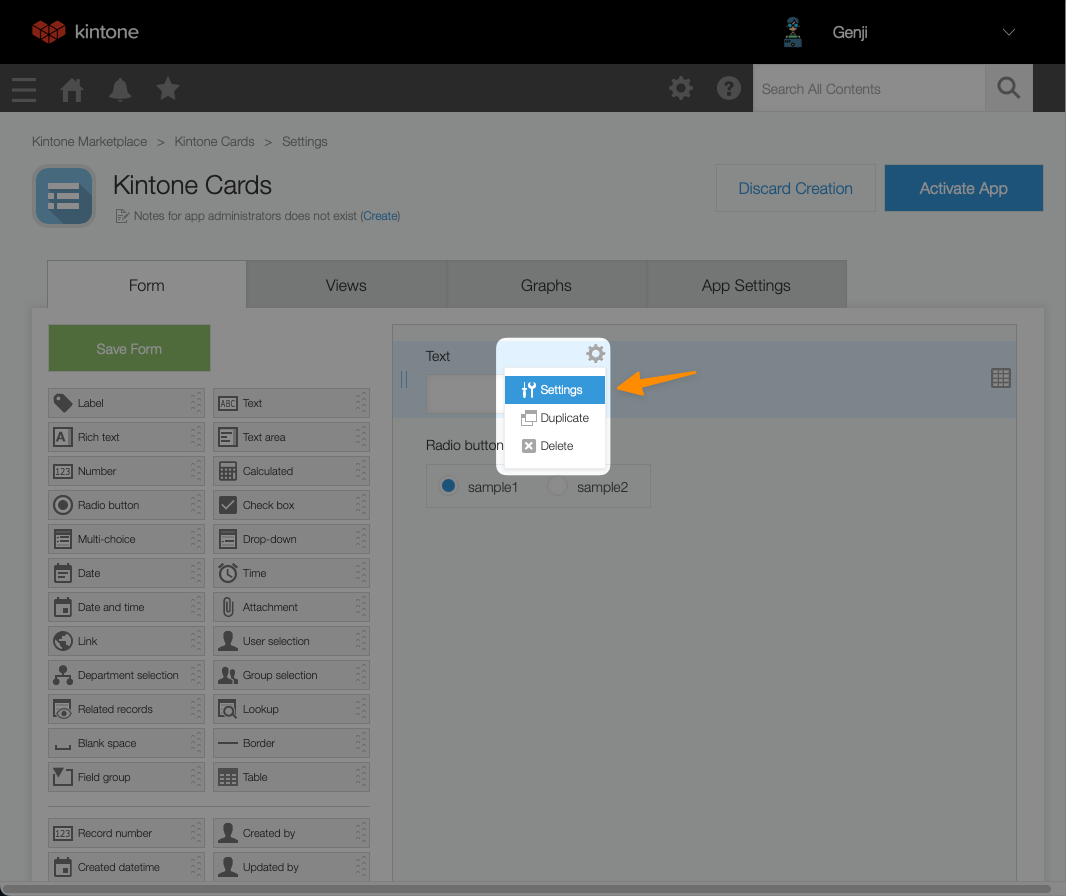Select the Calculated field type
The image size is (1066, 896).
point(292,471)
